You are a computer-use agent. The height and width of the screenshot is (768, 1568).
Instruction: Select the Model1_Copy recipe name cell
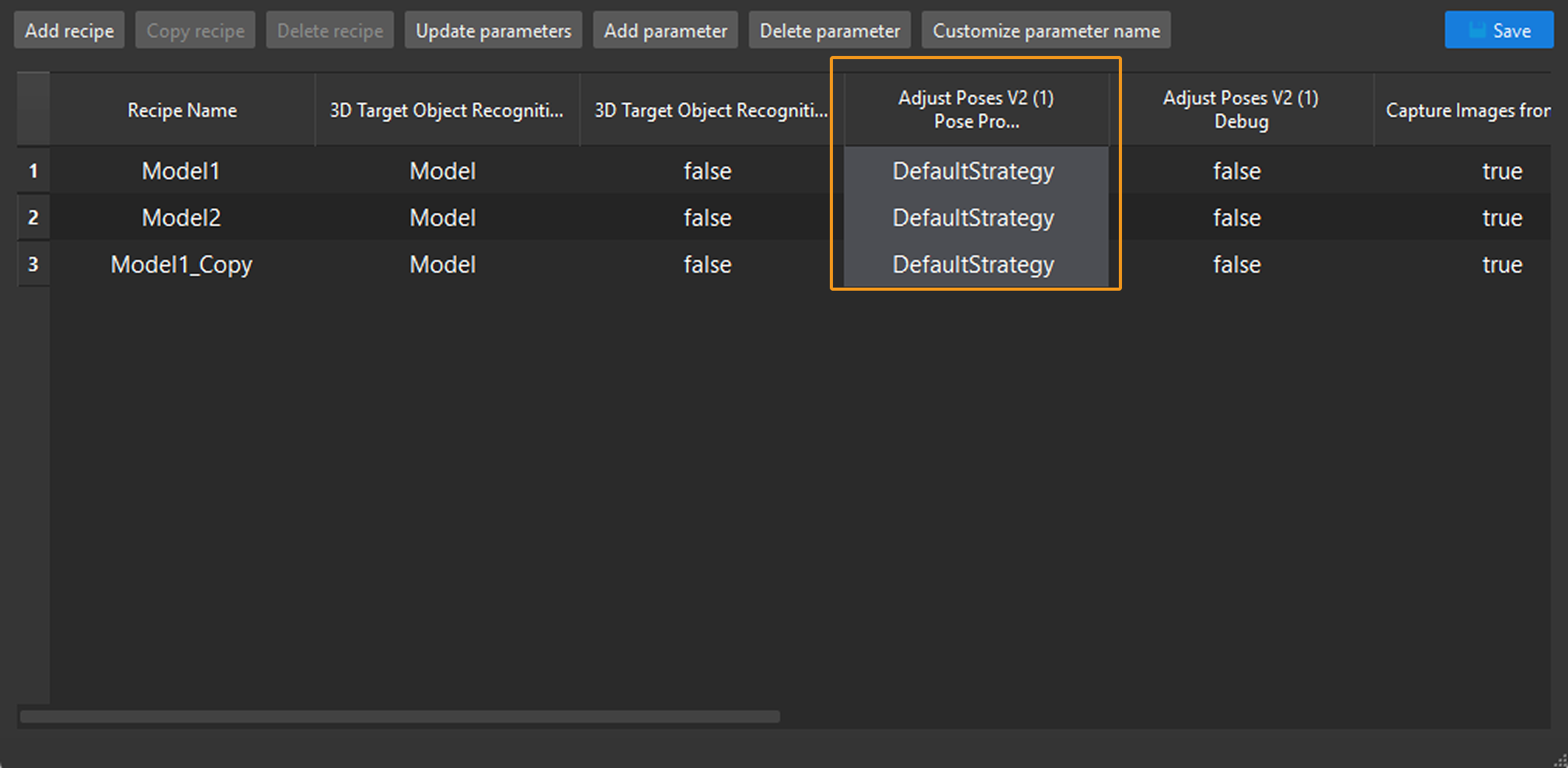coord(181,264)
